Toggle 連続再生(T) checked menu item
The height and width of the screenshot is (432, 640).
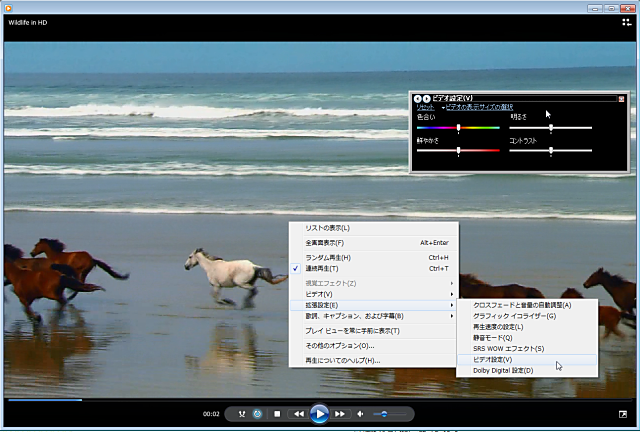click(321, 268)
